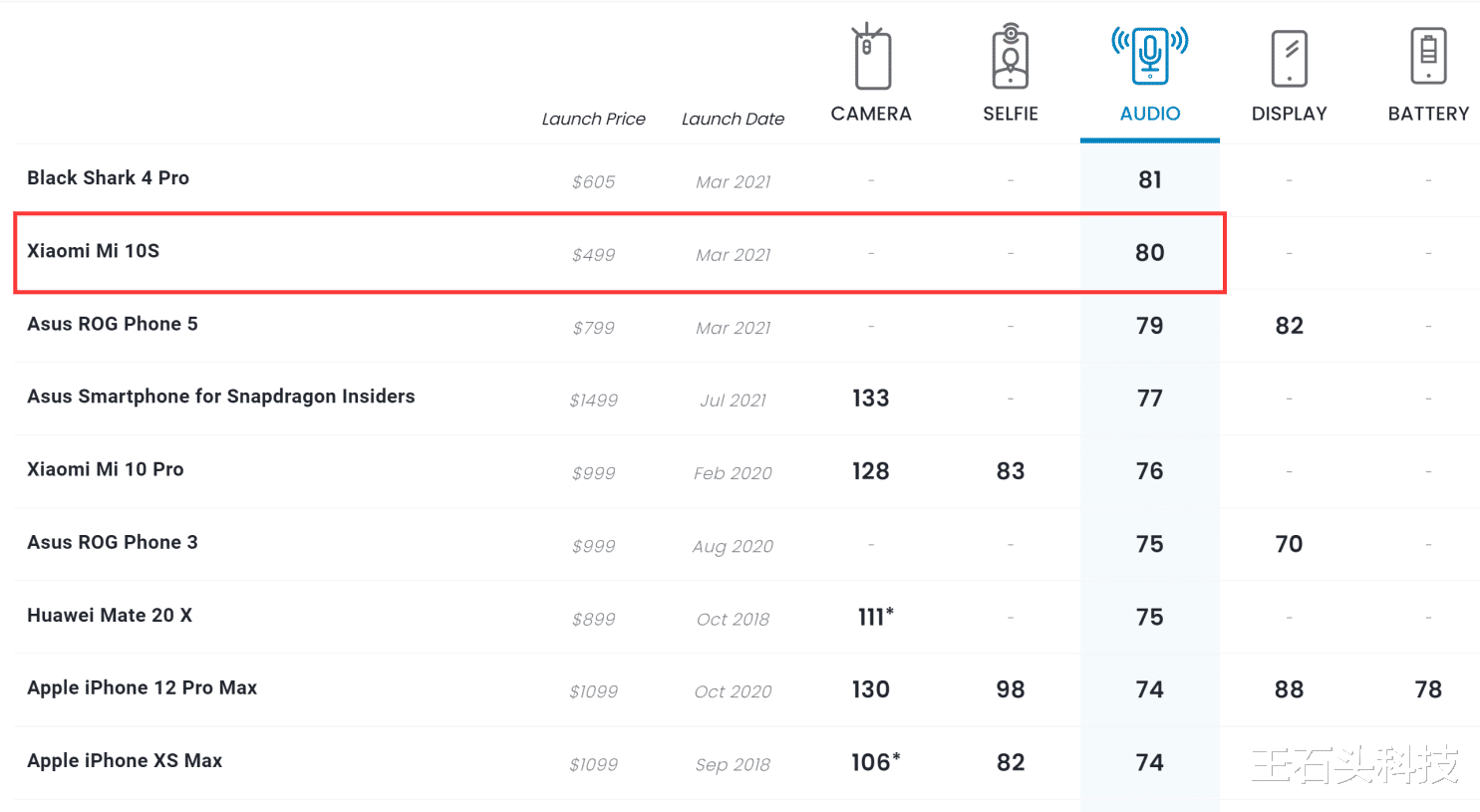Screen dimensions: 1480x812
Task: Open Apple iPhone 12 Pro Max page
Action: point(142,687)
